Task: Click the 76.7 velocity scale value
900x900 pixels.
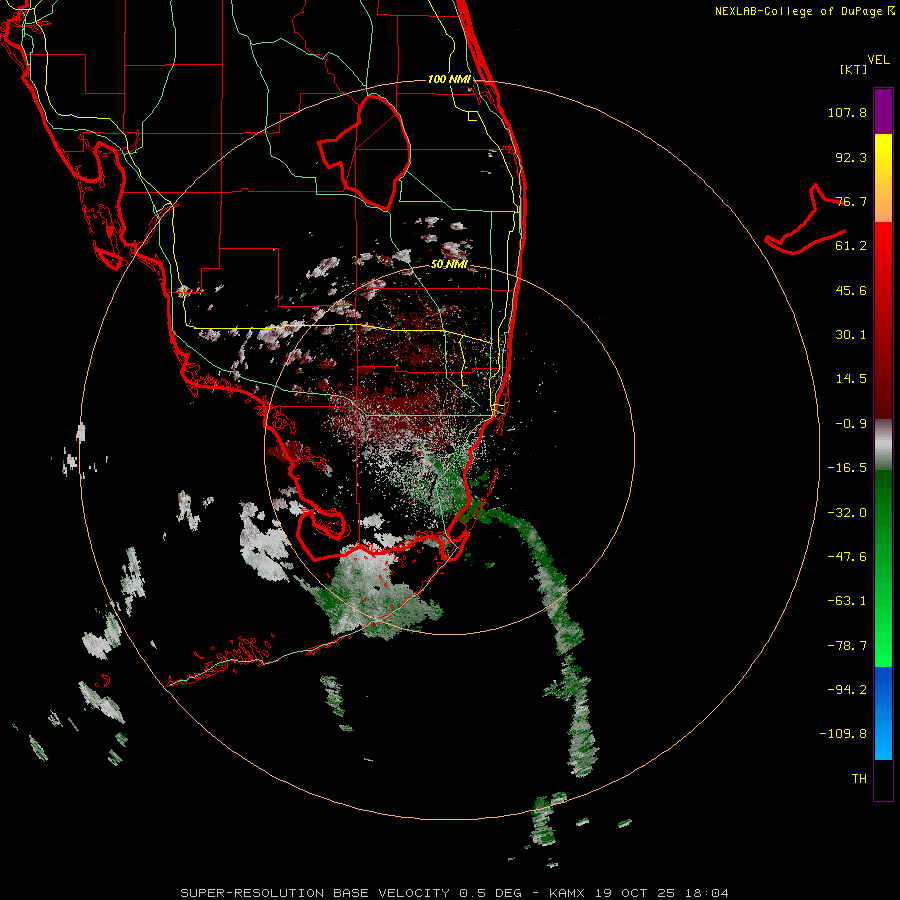Action: (x=851, y=201)
